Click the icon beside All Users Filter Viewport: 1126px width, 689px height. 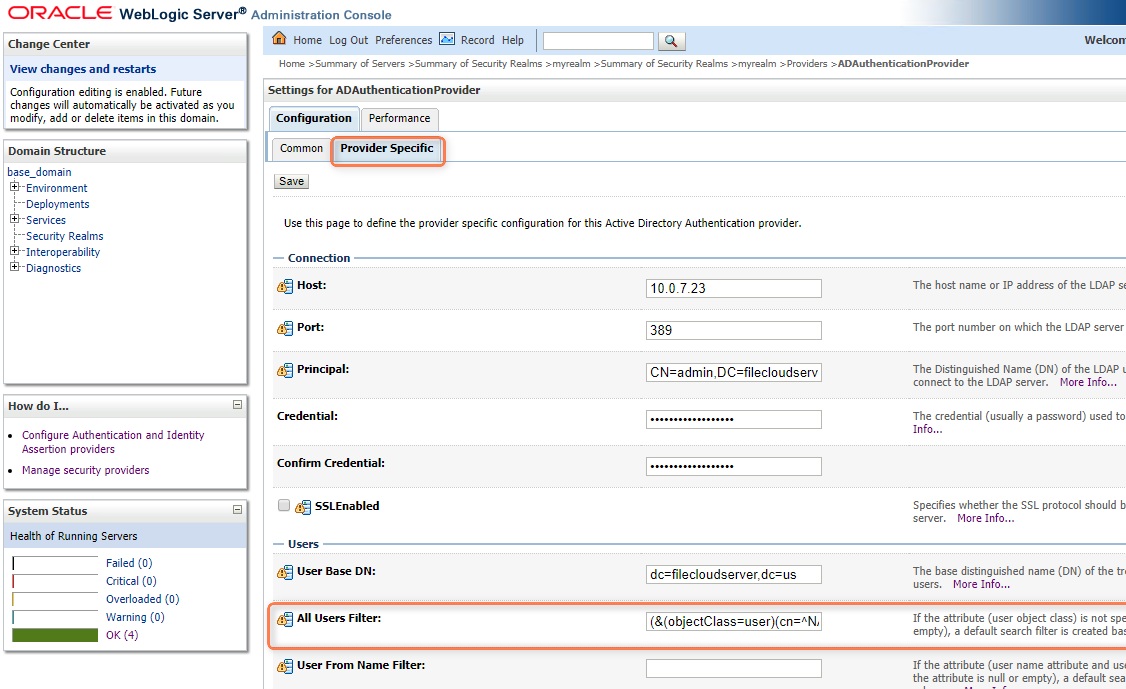pyautogui.click(x=285, y=619)
